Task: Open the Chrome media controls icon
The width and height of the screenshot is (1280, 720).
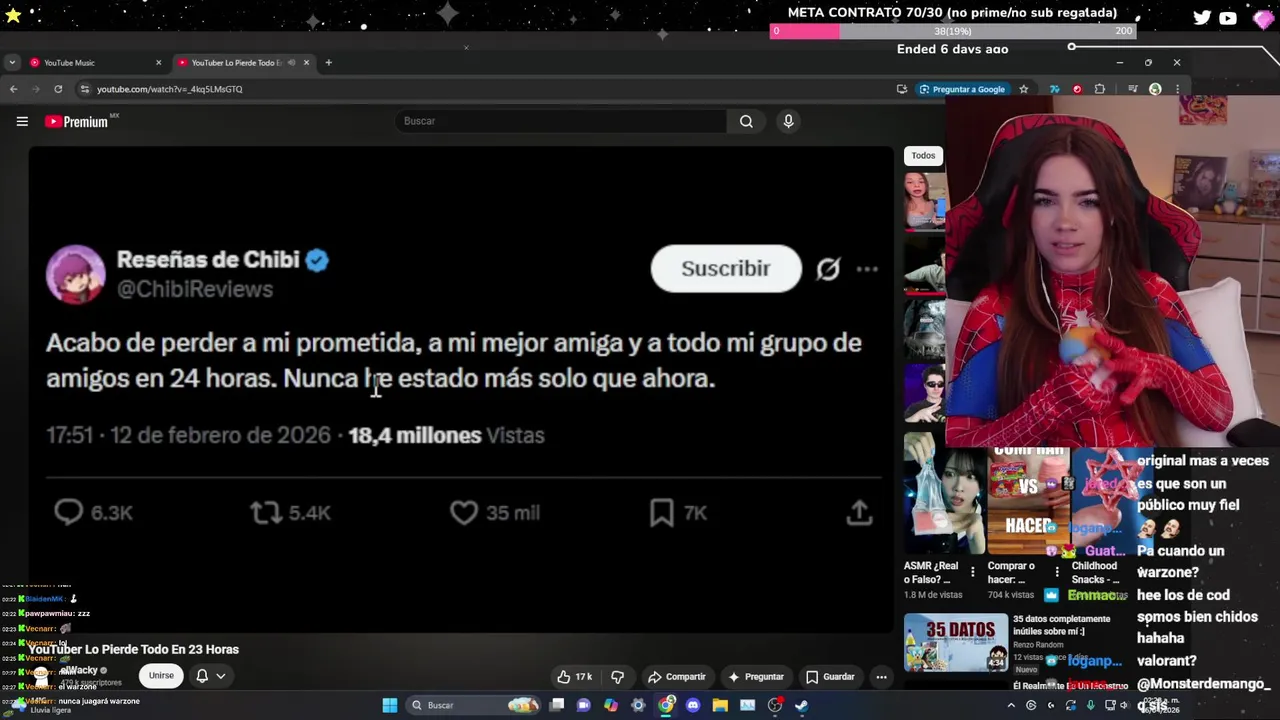Action: pyautogui.click(x=1132, y=89)
